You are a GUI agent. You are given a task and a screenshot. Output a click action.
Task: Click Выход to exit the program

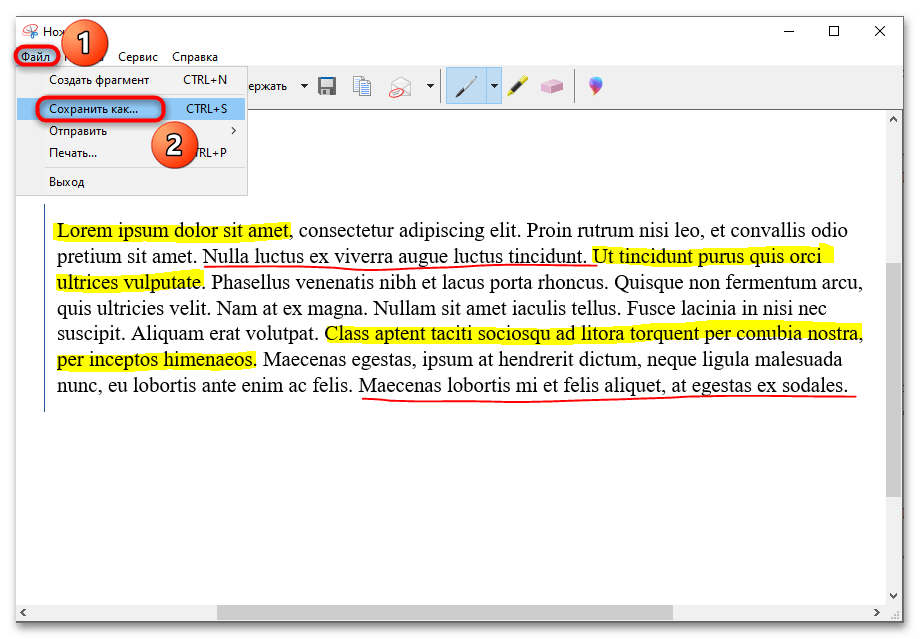coord(67,182)
